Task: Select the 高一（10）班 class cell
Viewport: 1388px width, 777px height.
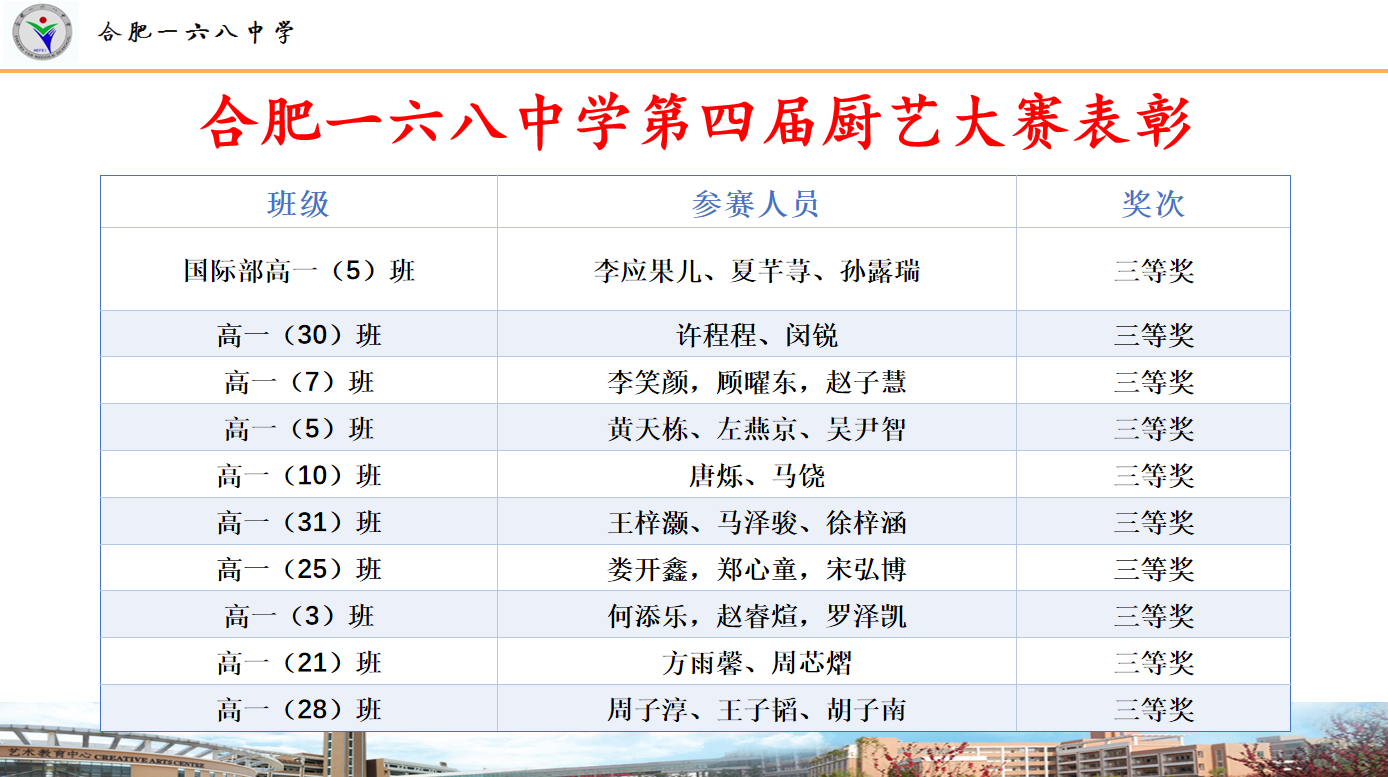Action: (298, 476)
